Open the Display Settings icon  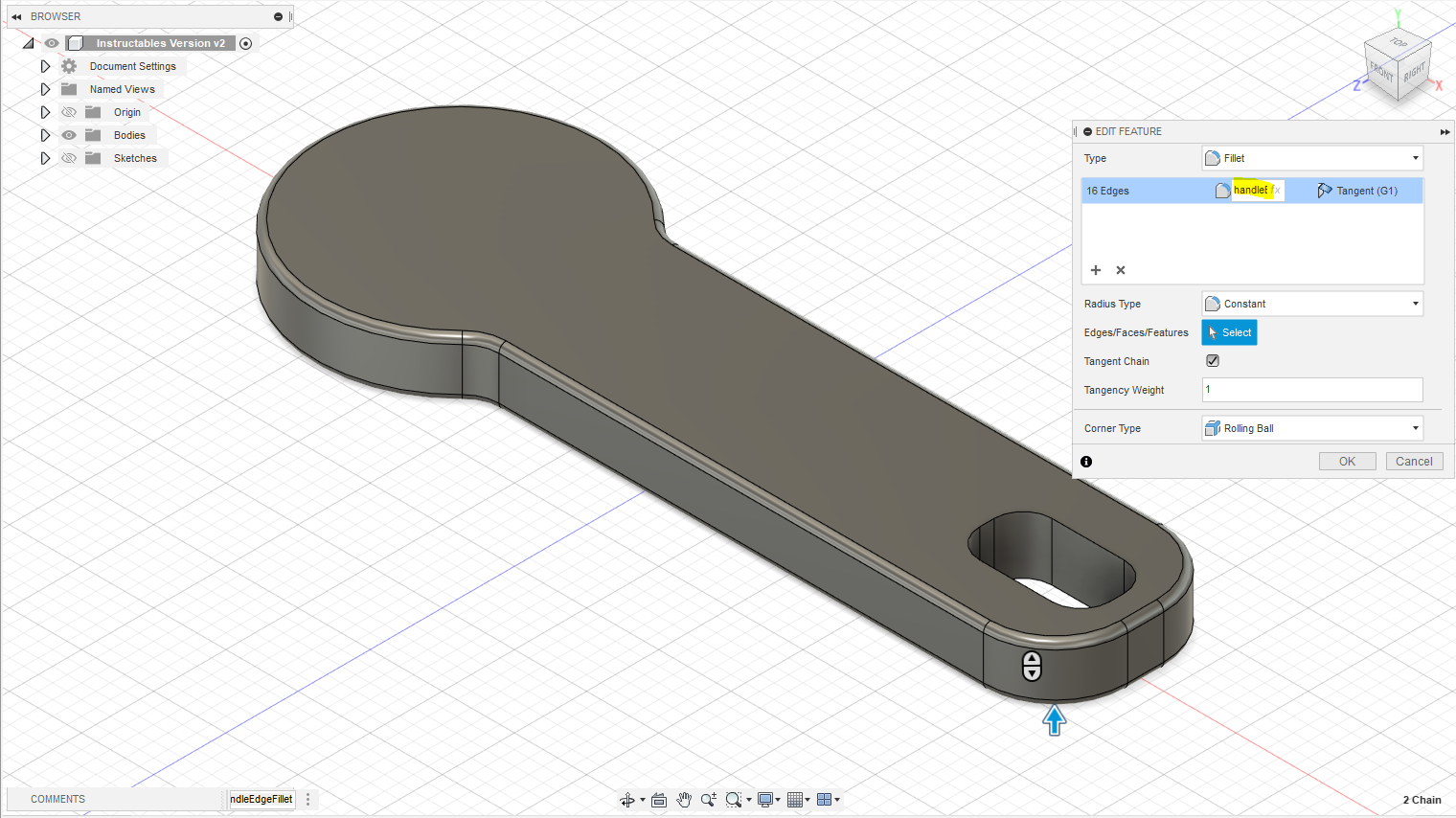click(763, 799)
